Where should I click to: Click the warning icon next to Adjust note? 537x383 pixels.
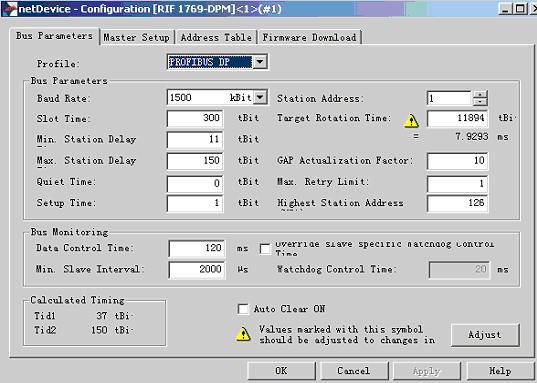click(x=243, y=334)
